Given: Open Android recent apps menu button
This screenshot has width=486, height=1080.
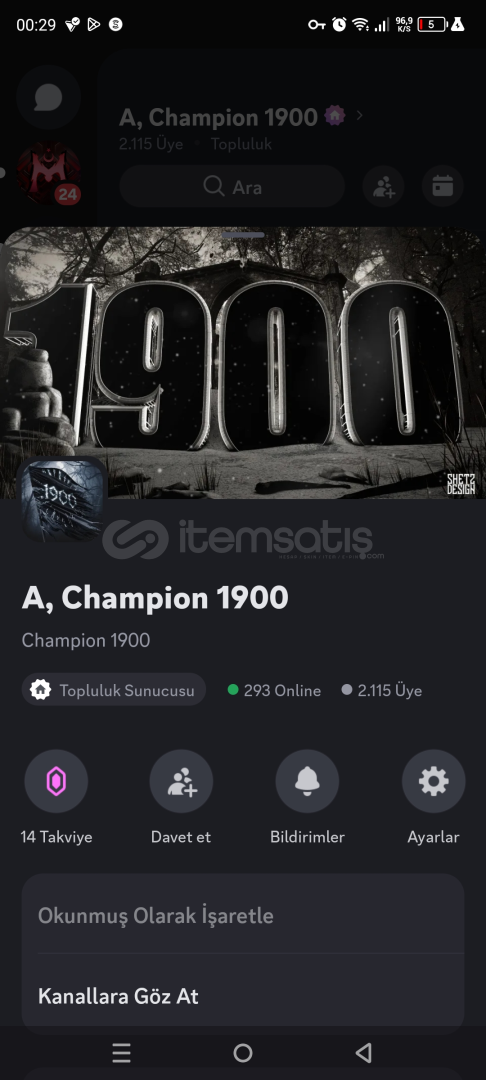Looking at the screenshot, I should [x=121, y=1052].
